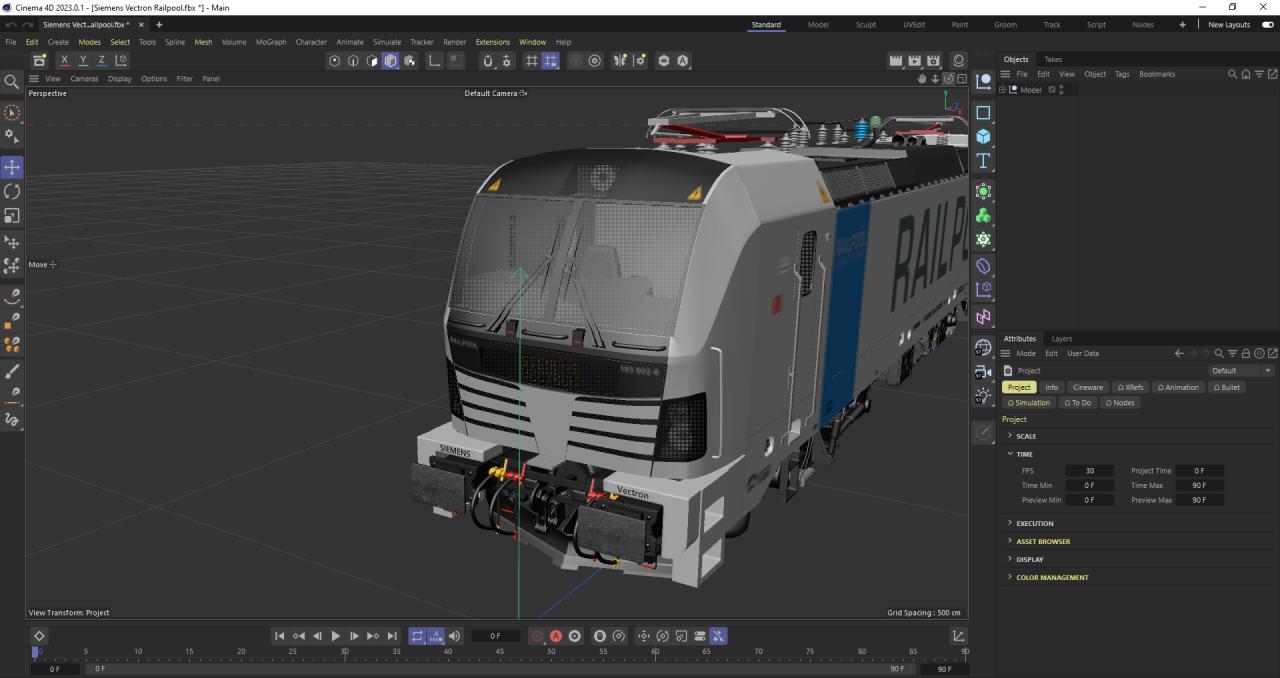Expand the ASSET BROWSER section
Image resolution: width=1280 pixels, height=678 pixels.
coord(1042,541)
